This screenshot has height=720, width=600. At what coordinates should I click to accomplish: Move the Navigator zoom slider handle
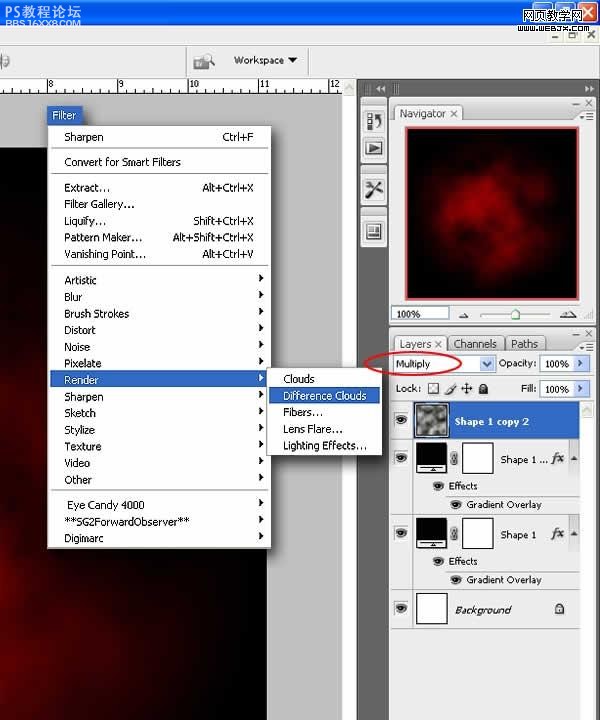coord(515,315)
